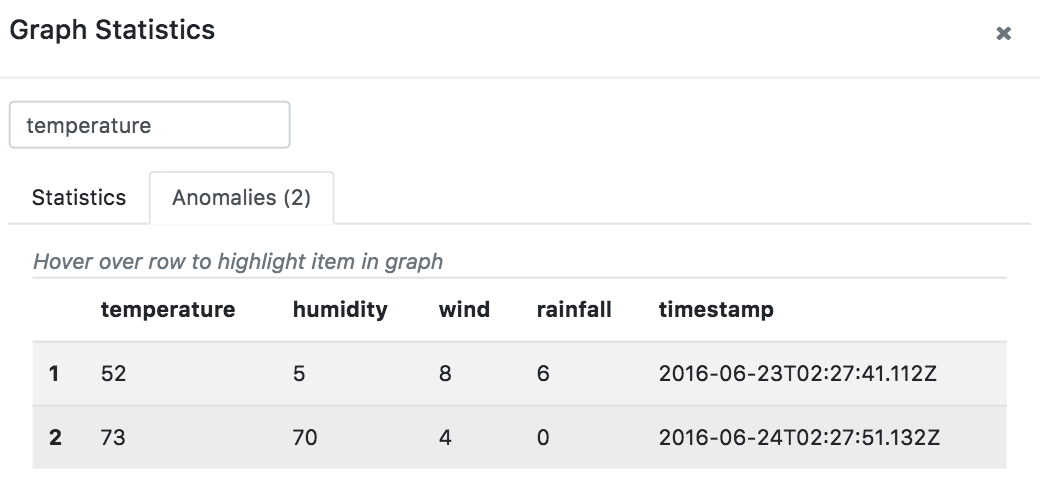
Task: Click the rainfall column header
Action: click(574, 309)
